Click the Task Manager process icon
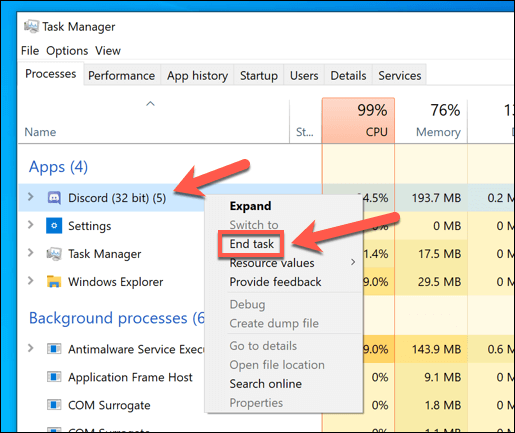The height and width of the screenshot is (433, 515). [54, 254]
